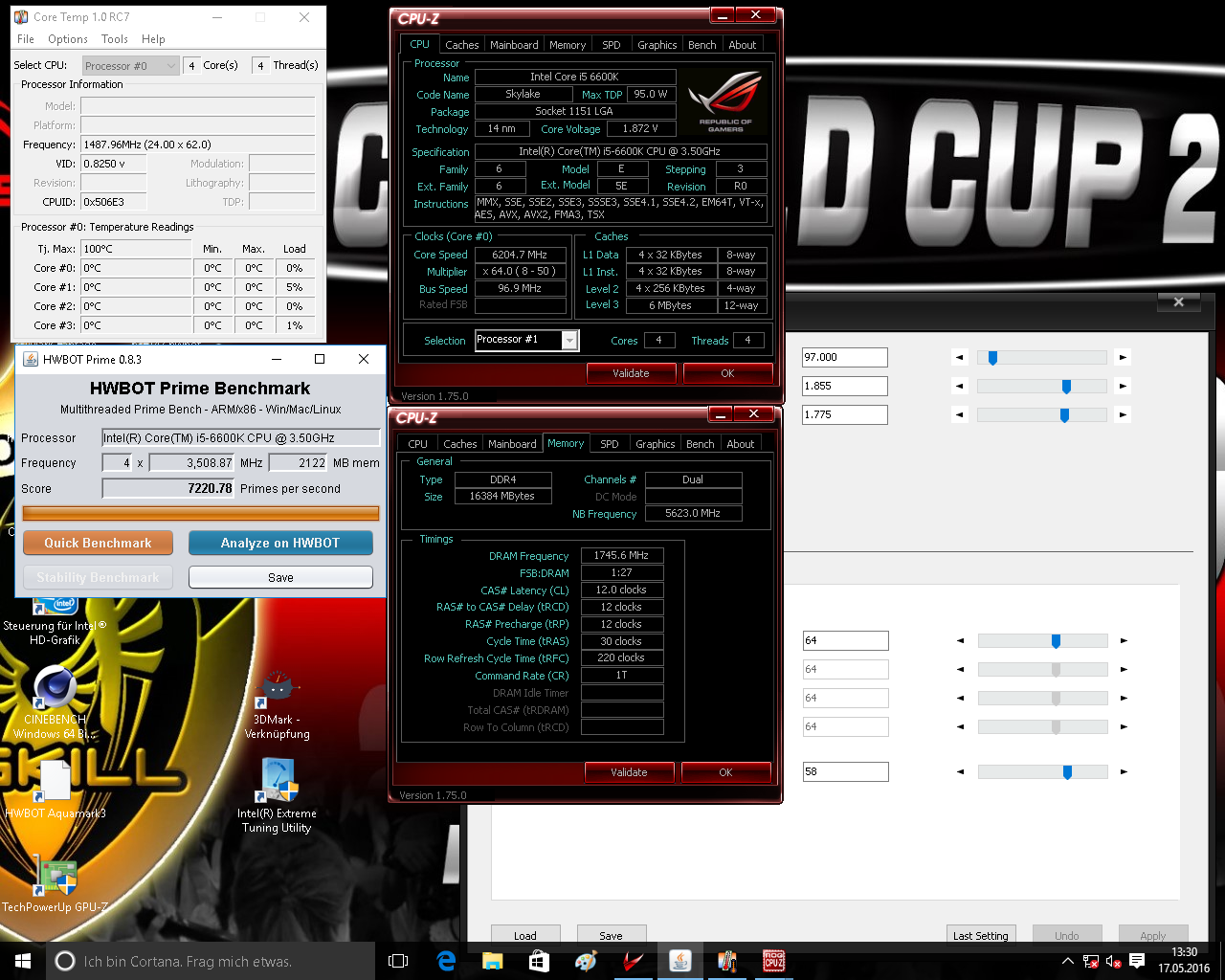Click the Cortana search circle icon
Image resolution: width=1225 pixels, height=980 pixels.
pos(65,961)
